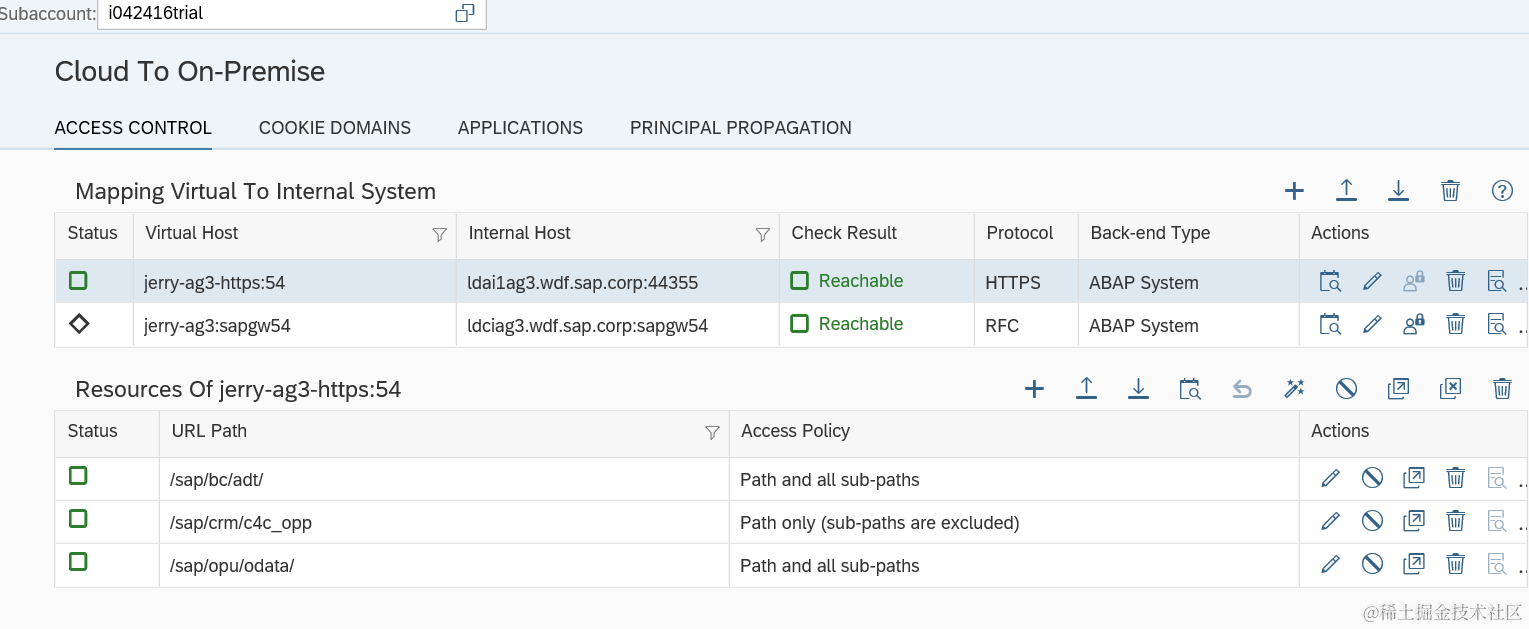
Task: Delete the jerry-ag3:sapgw54 mapping row
Action: 1456,324
